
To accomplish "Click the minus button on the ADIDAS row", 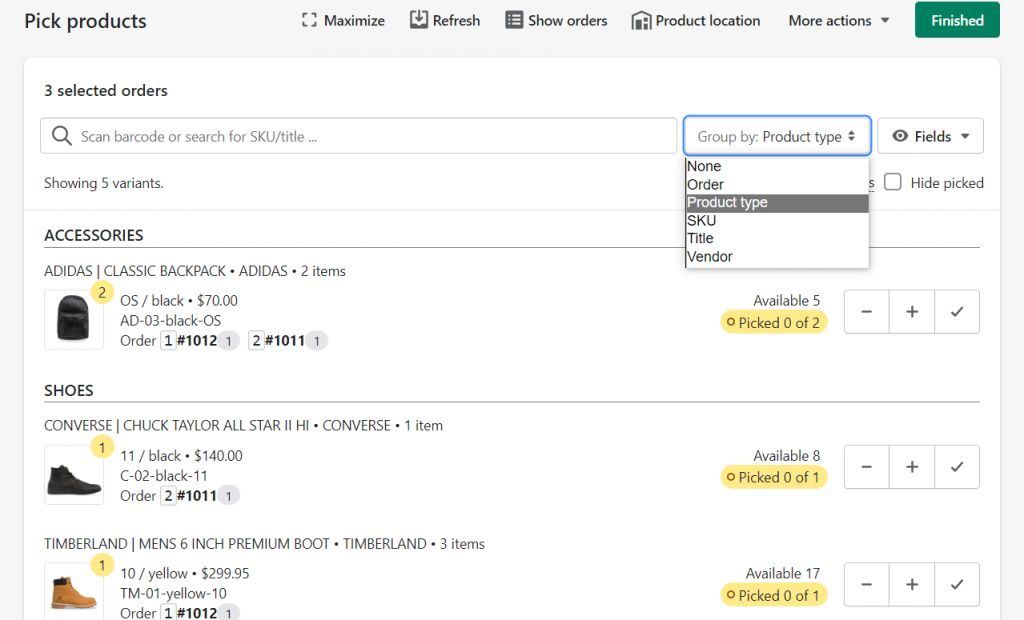I will [x=866, y=311].
